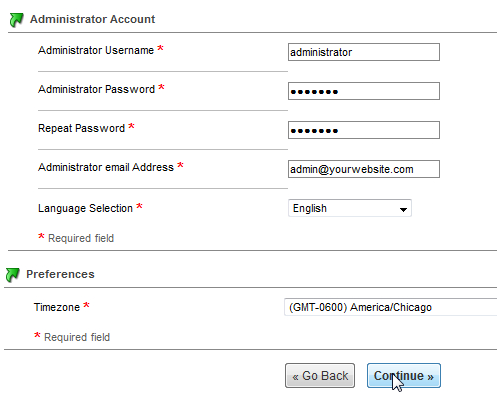The image size is (497, 397).
Task: Expand the Timezone dropdown showing America/Chicago
Action: point(390,307)
